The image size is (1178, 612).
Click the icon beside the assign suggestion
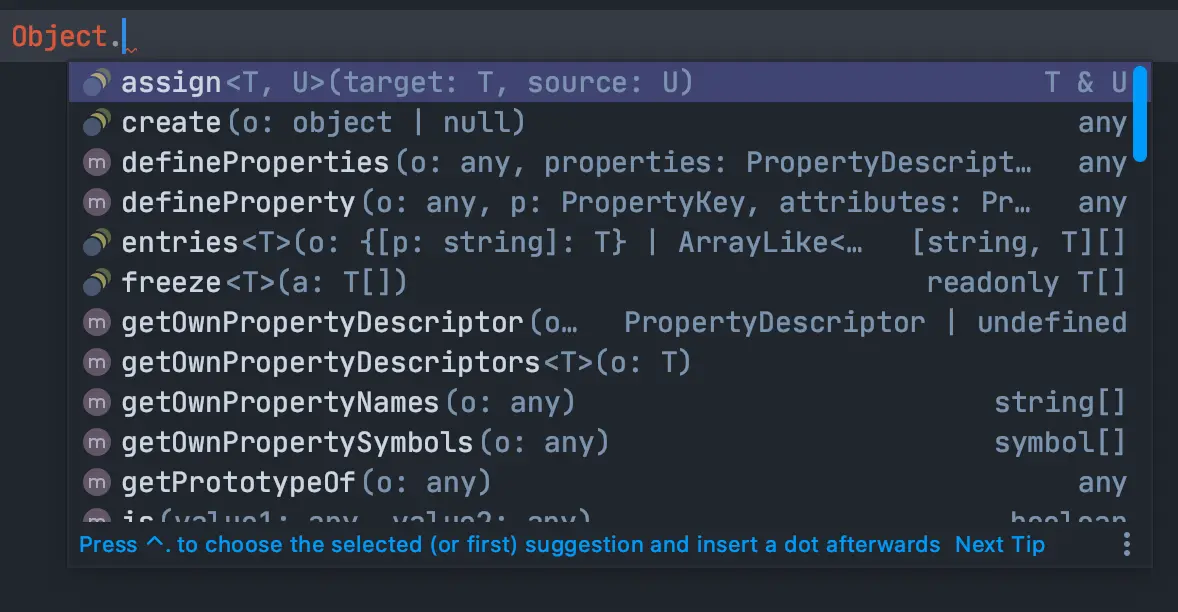pos(96,83)
